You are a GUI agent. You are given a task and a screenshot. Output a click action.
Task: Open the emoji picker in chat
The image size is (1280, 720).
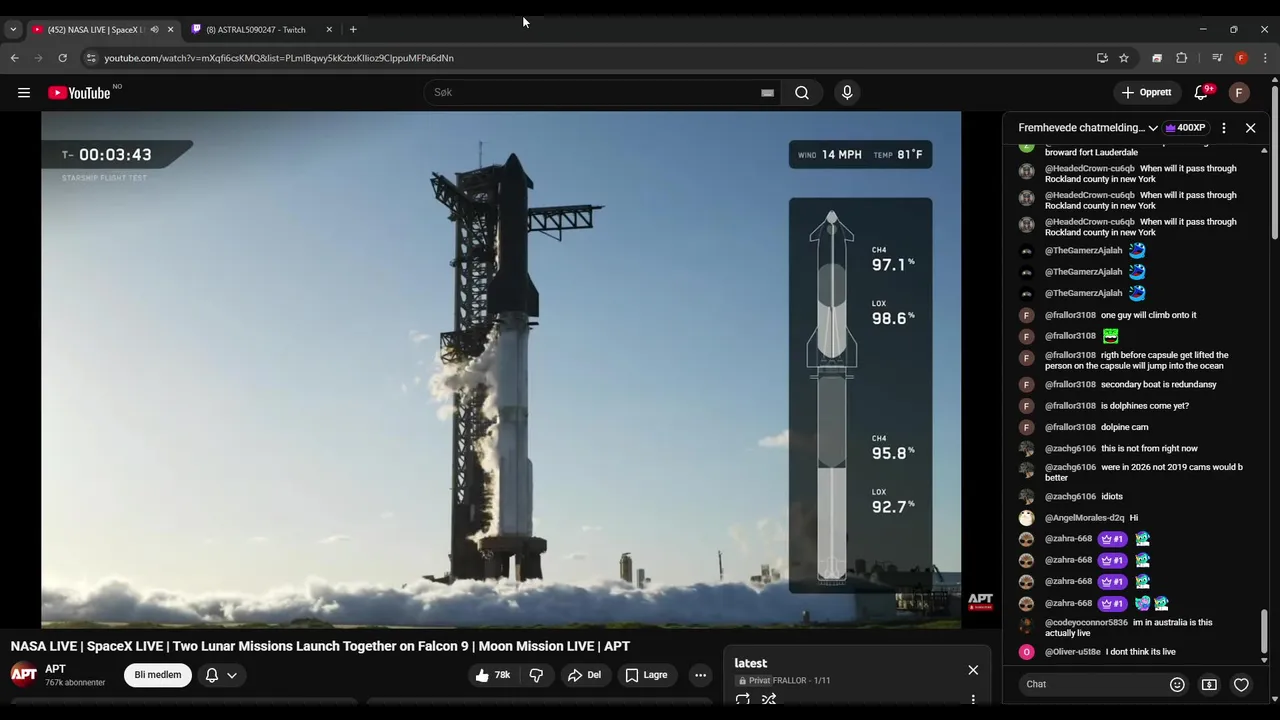point(1177,684)
